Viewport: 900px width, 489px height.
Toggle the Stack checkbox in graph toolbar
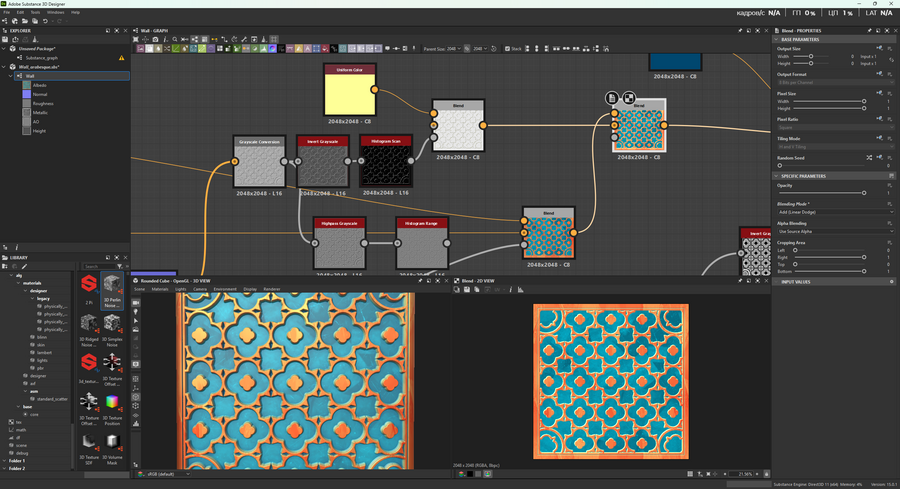(x=507, y=48)
